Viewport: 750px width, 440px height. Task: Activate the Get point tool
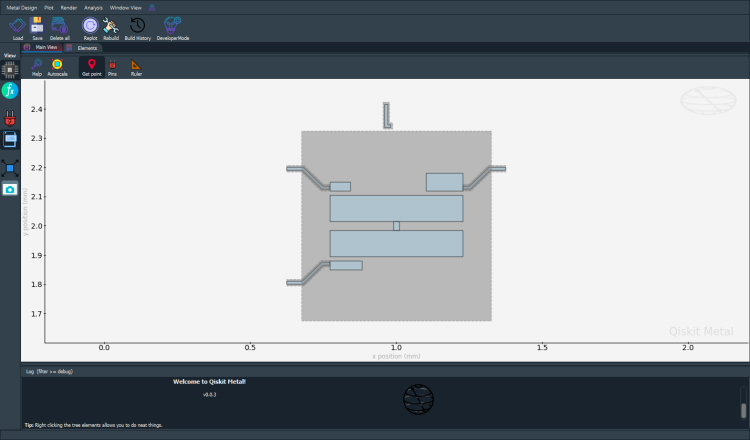[x=91, y=67]
